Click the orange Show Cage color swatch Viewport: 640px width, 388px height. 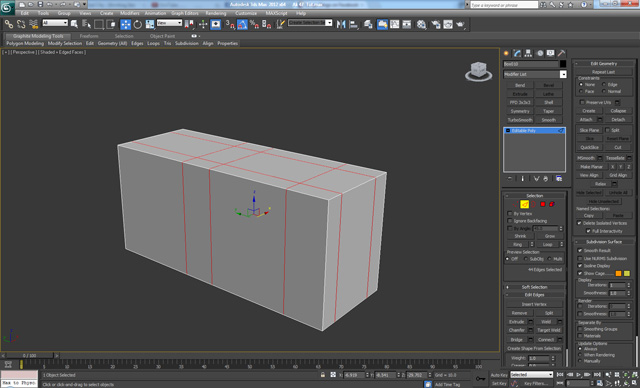618,273
